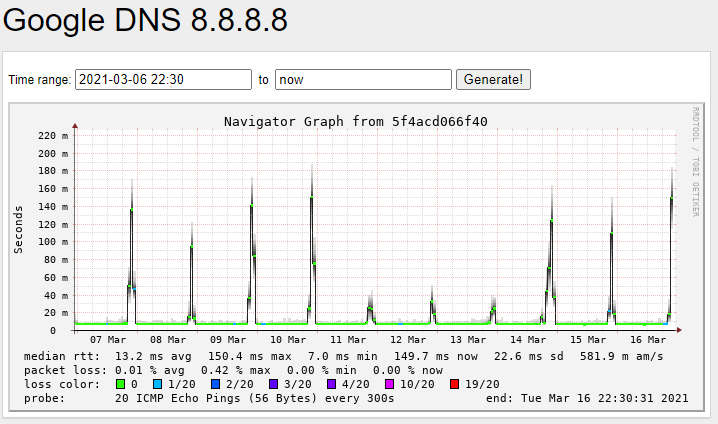Click the '08 Mar' axis label
Viewport: 718px width, 424px height.
click(168, 340)
